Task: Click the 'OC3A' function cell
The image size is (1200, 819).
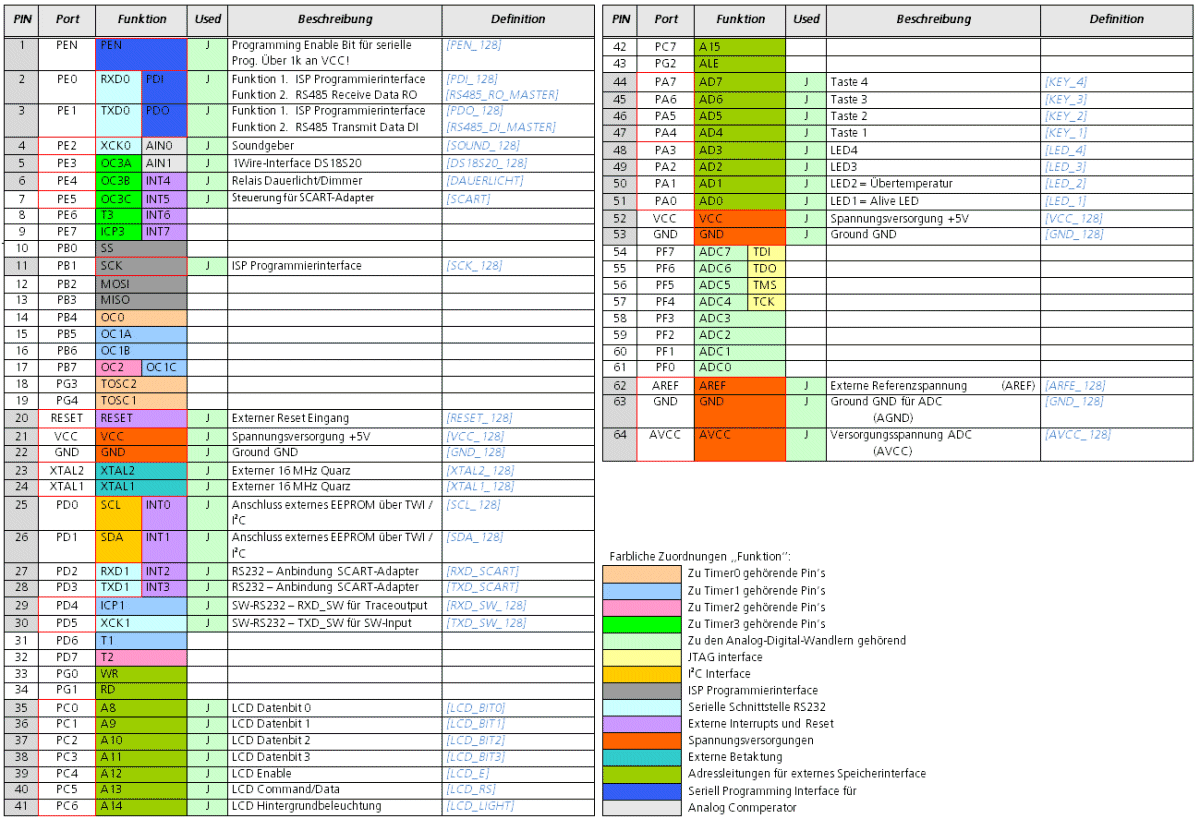Action: (x=118, y=163)
